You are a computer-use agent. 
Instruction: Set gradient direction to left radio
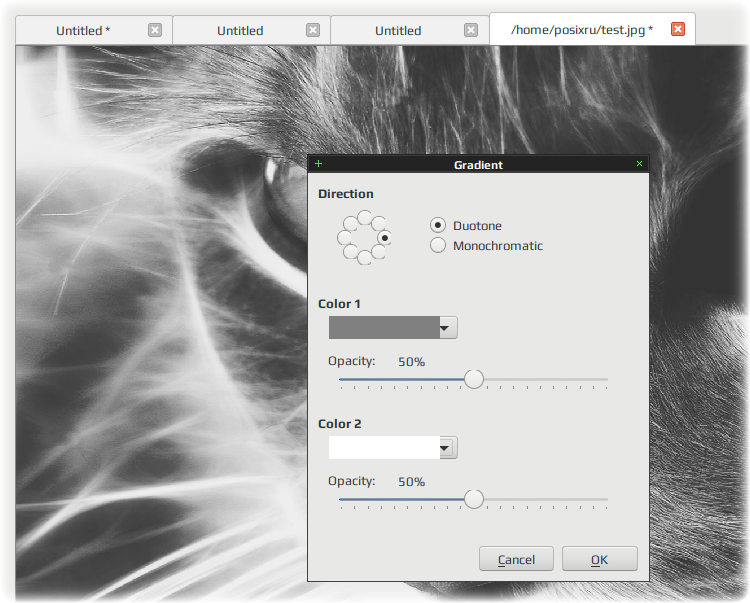[x=344, y=238]
